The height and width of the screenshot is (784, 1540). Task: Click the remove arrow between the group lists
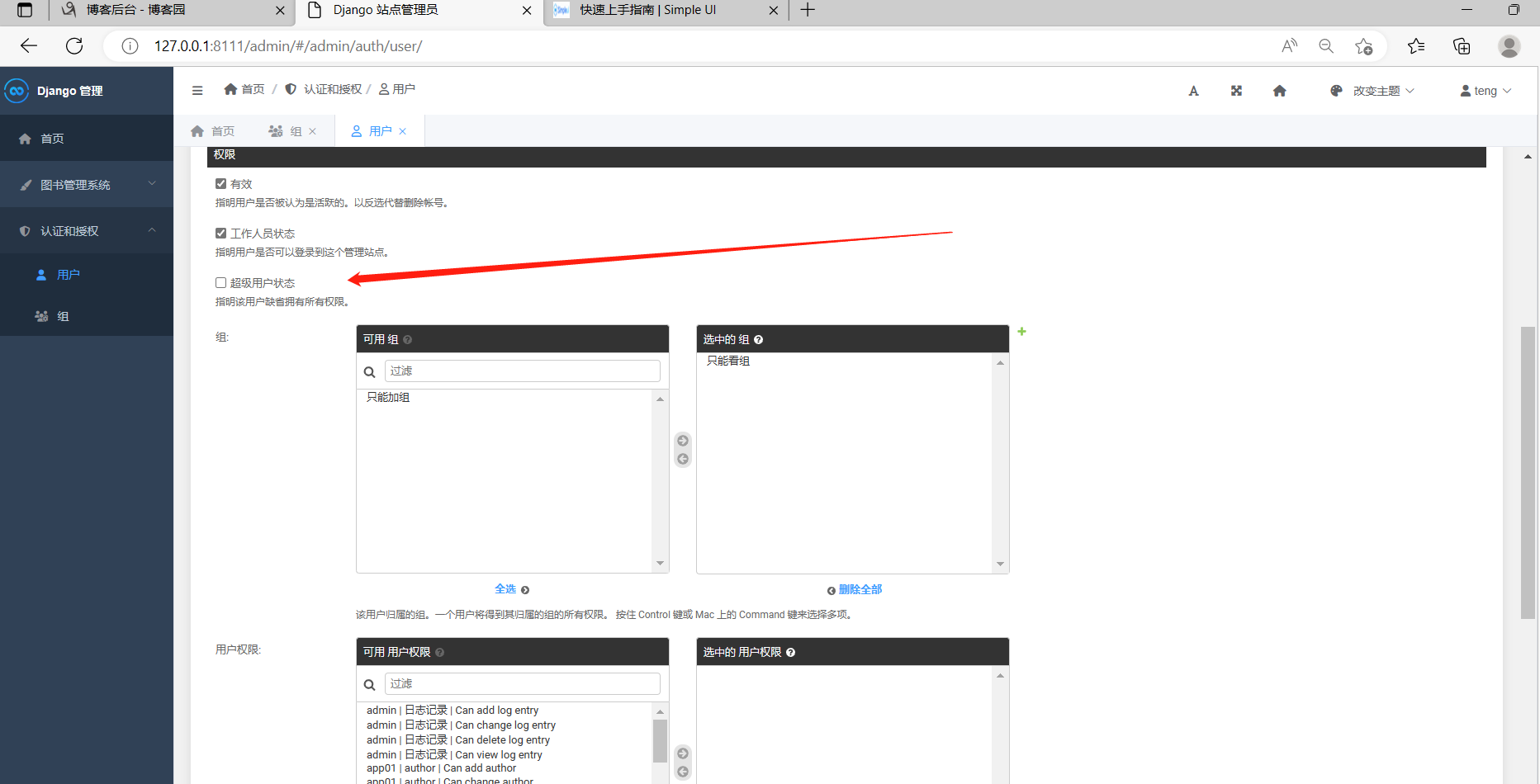683,459
